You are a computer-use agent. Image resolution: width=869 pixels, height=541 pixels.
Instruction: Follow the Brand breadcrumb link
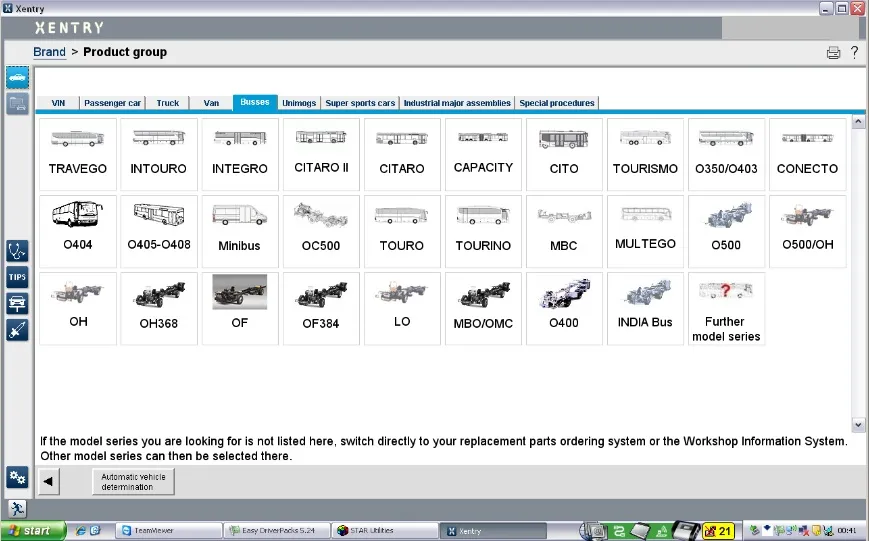pyautogui.click(x=49, y=52)
